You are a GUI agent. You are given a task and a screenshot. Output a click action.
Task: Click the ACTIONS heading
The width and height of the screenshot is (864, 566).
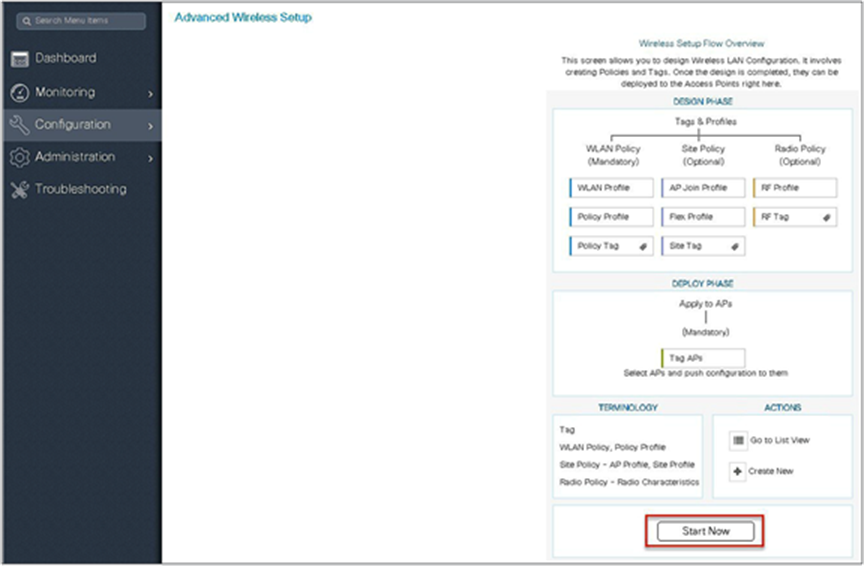[x=782, y=408]
